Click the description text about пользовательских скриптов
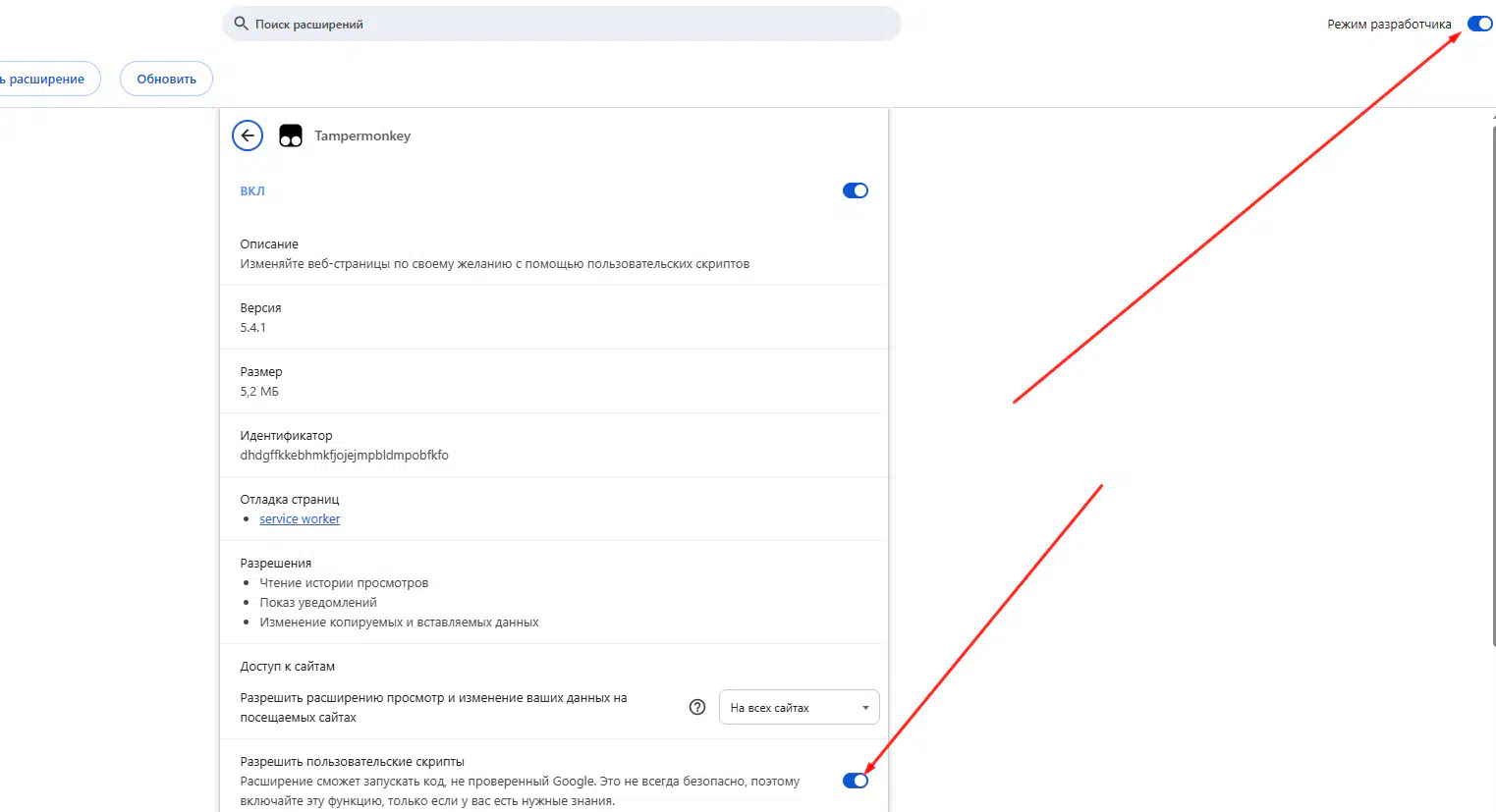Viewport: 1496px width, 812px height. coord(495,263)
